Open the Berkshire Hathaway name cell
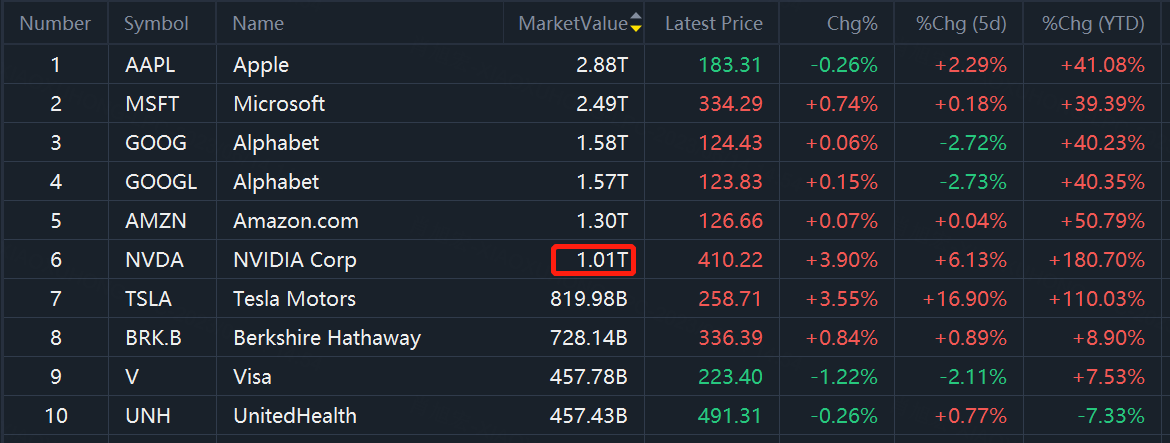Viewport: 1170px width, 443px height. (327, 338)
